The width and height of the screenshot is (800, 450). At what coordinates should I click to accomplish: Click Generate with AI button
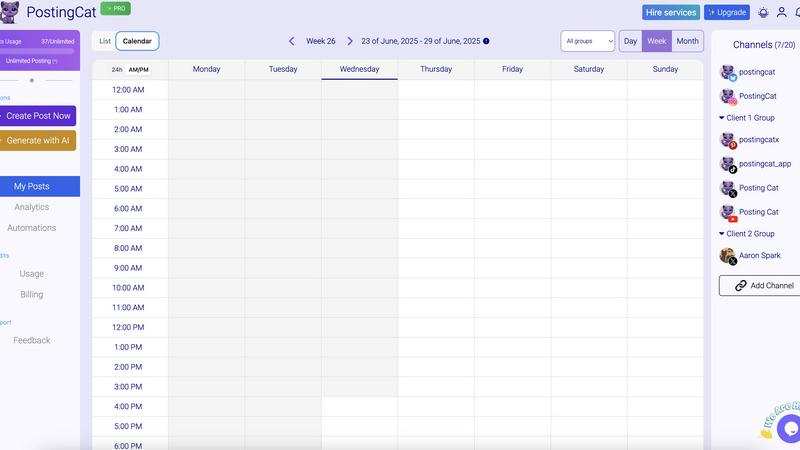click(x=38, y=140)
